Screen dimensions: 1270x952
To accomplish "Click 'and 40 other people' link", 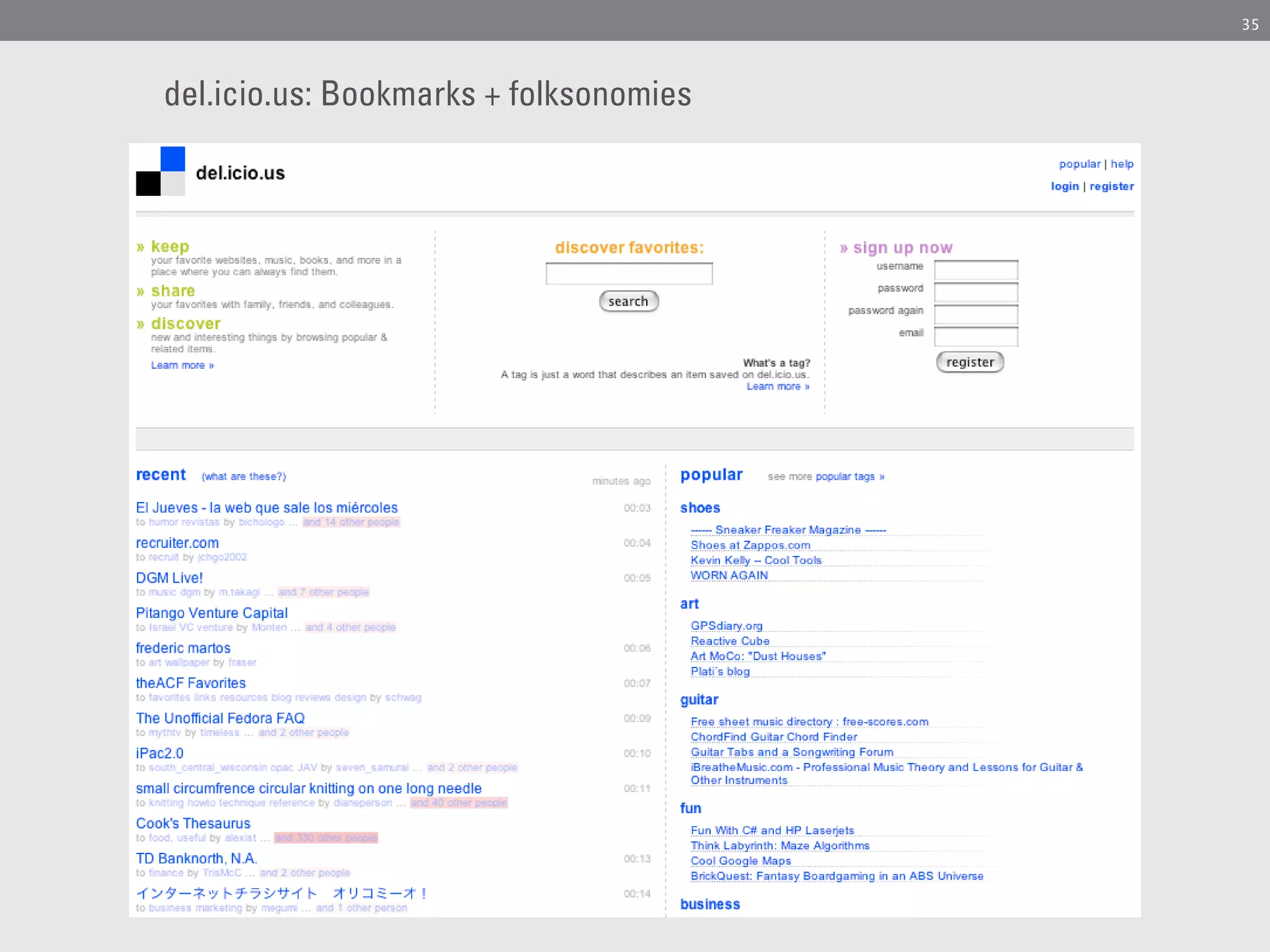I will point(459,803).
